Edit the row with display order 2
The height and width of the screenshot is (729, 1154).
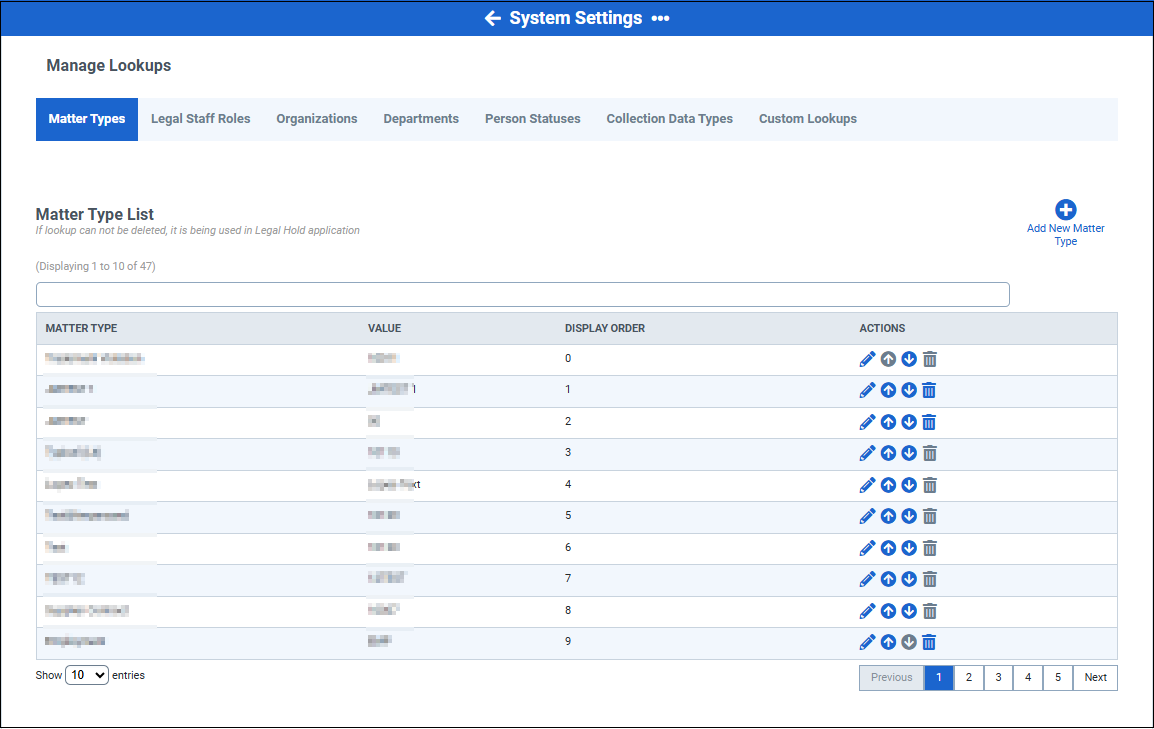coord(868,422)
